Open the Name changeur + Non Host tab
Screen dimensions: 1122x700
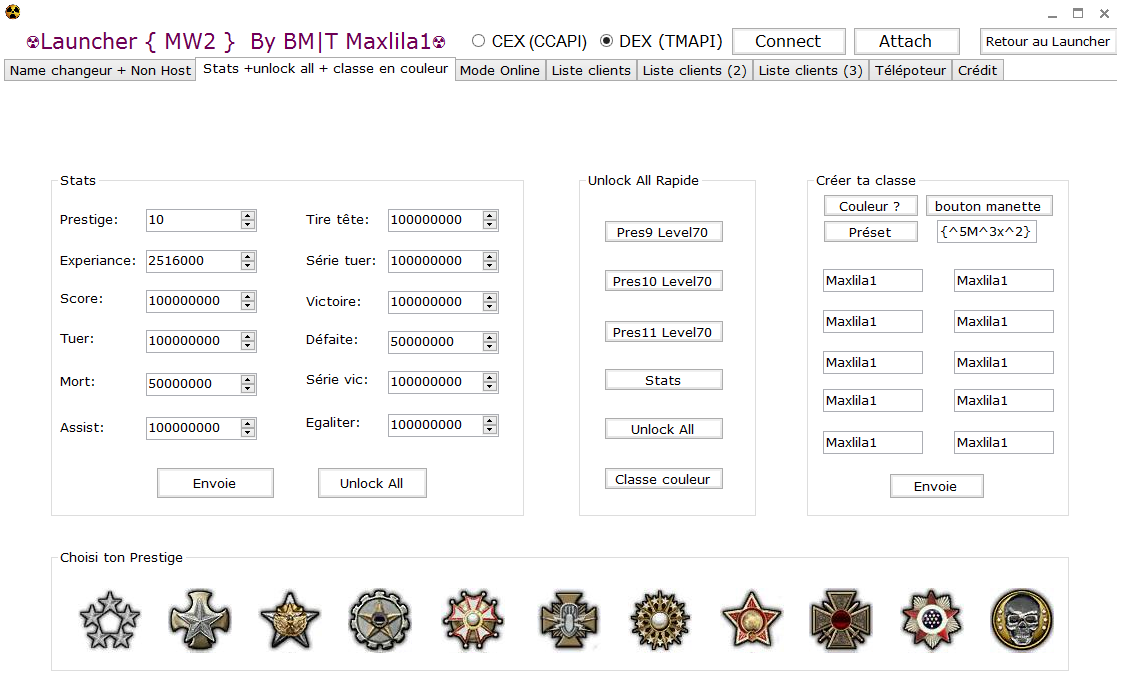pos(99,70)
